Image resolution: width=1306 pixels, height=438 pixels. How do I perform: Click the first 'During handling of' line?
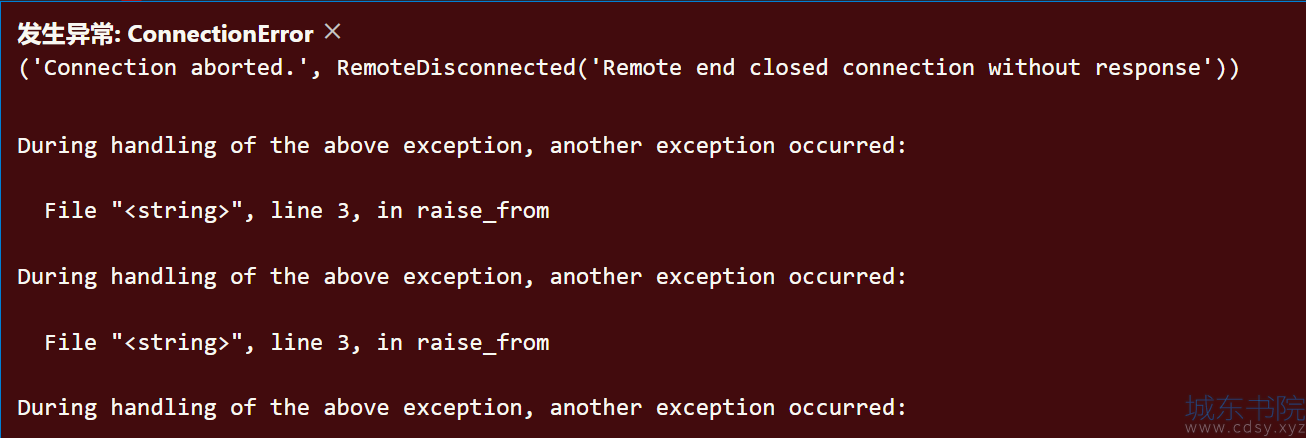(x=462, y=146)
